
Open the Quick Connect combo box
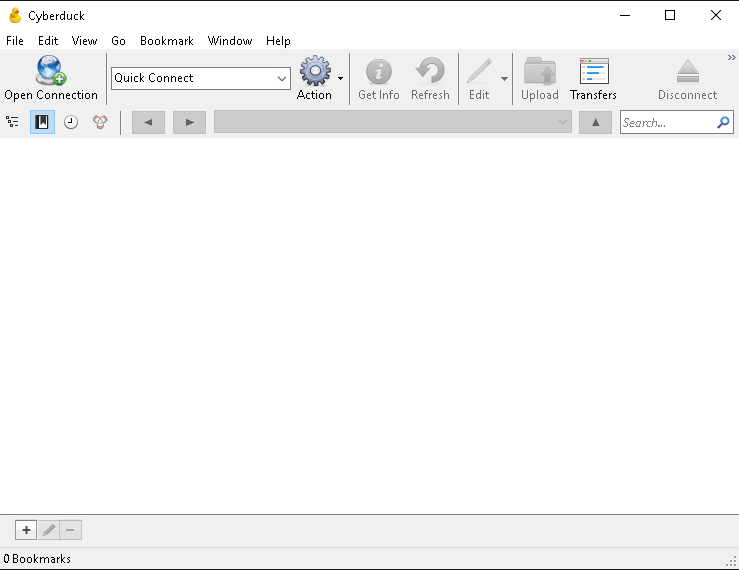tap(201, 78)
